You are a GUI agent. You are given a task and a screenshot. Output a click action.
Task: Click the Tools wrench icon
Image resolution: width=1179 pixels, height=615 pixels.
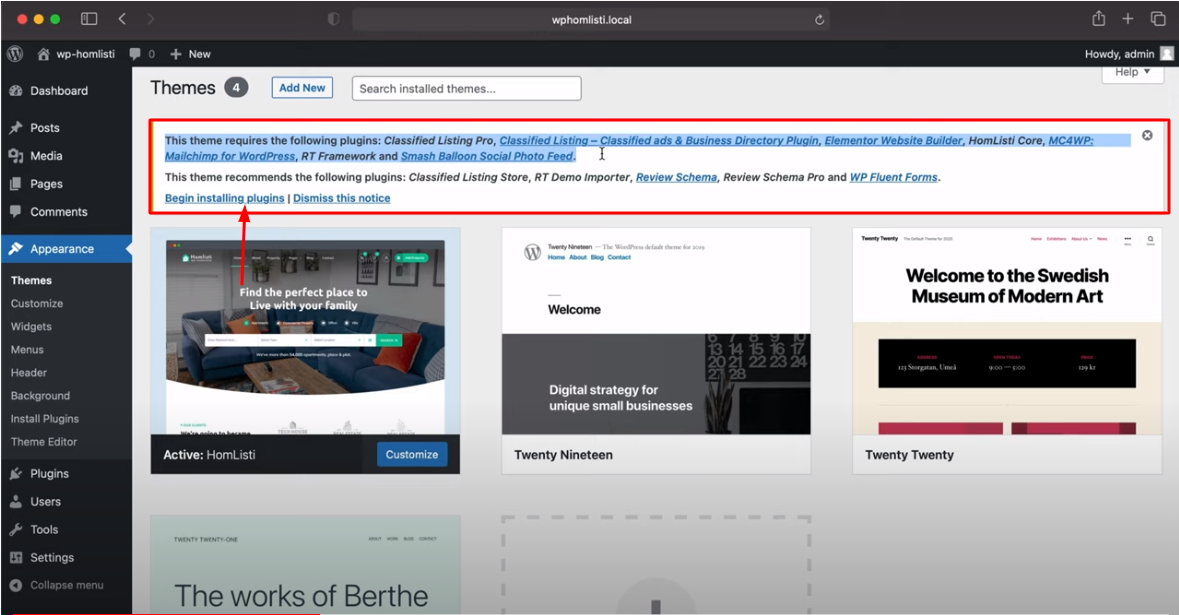tap(16, 529)
